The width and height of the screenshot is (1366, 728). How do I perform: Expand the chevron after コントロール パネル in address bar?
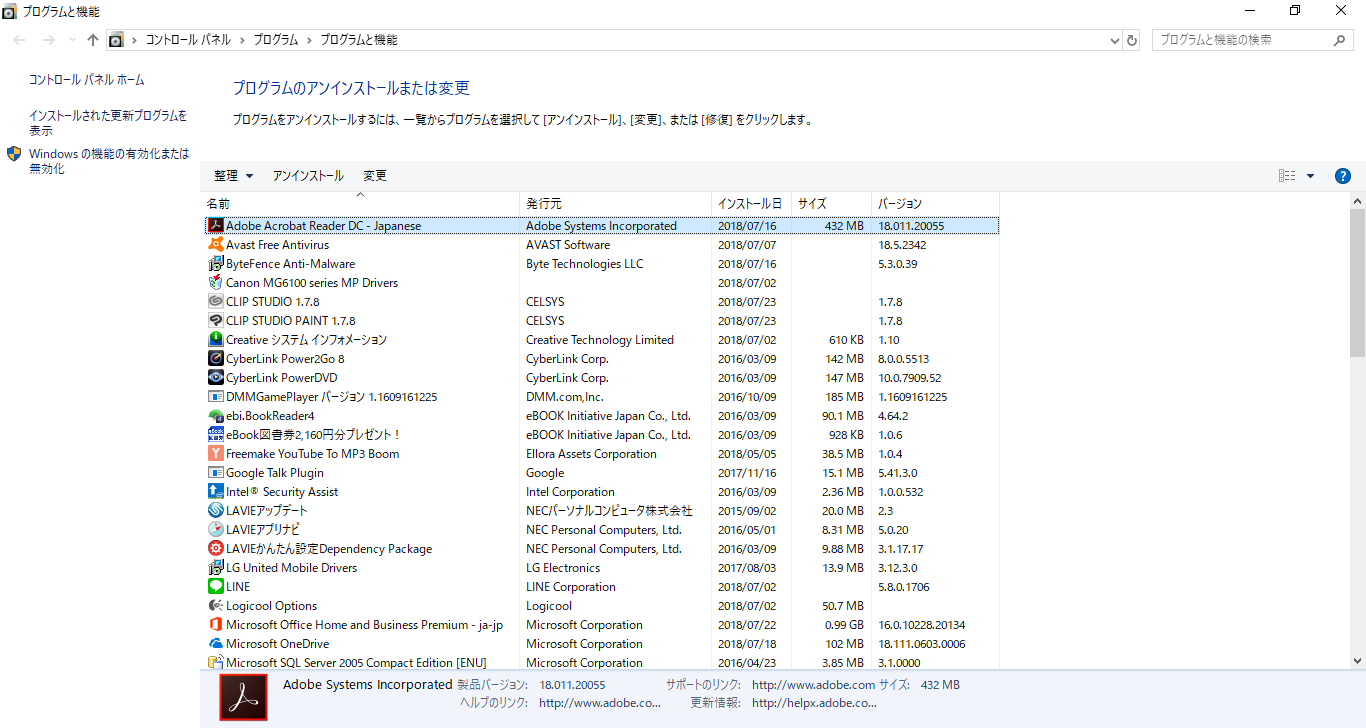(240, 40)
